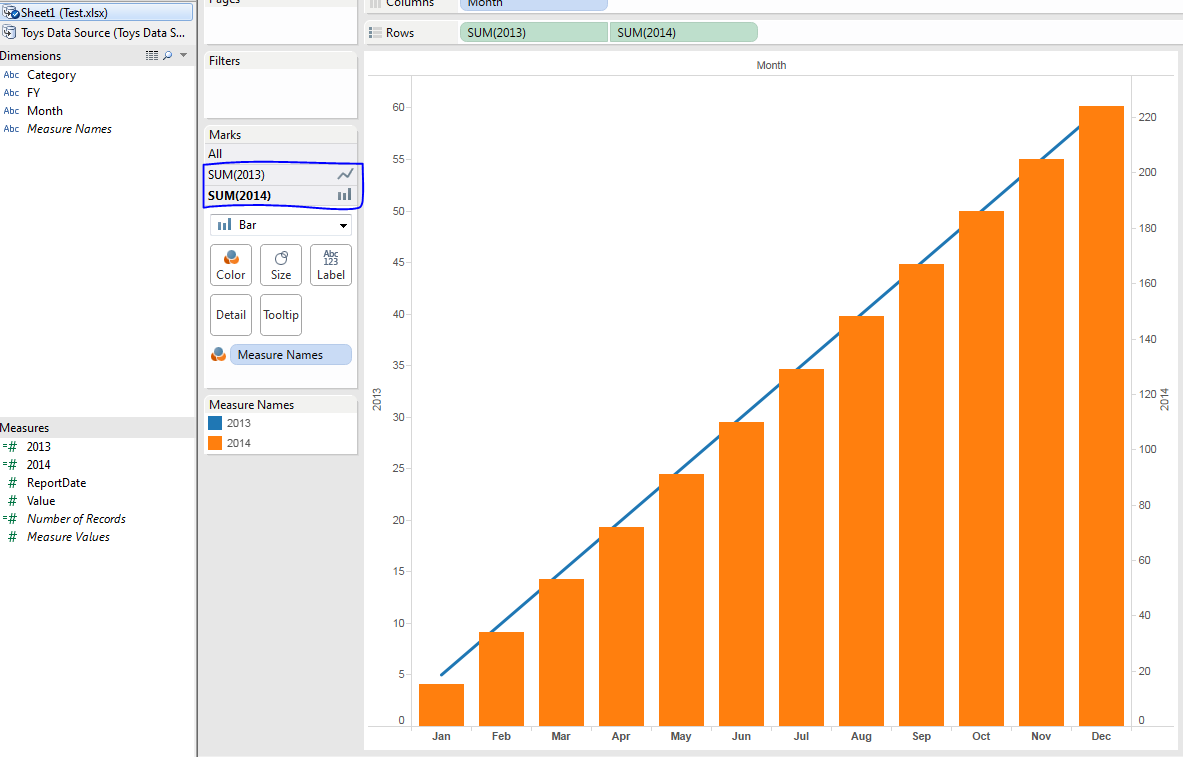Select the Sheet1 (Test.xlsx) data source
This screenshot has height=757, width=1183.
95,11
